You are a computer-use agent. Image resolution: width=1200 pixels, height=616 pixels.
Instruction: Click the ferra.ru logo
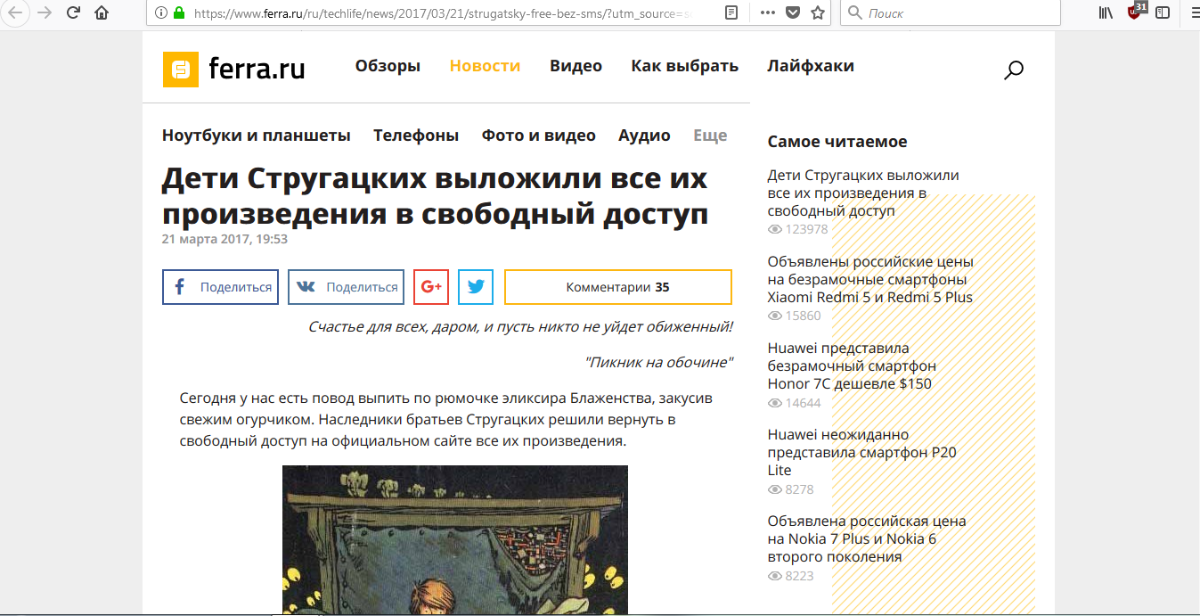coord(234,69)
